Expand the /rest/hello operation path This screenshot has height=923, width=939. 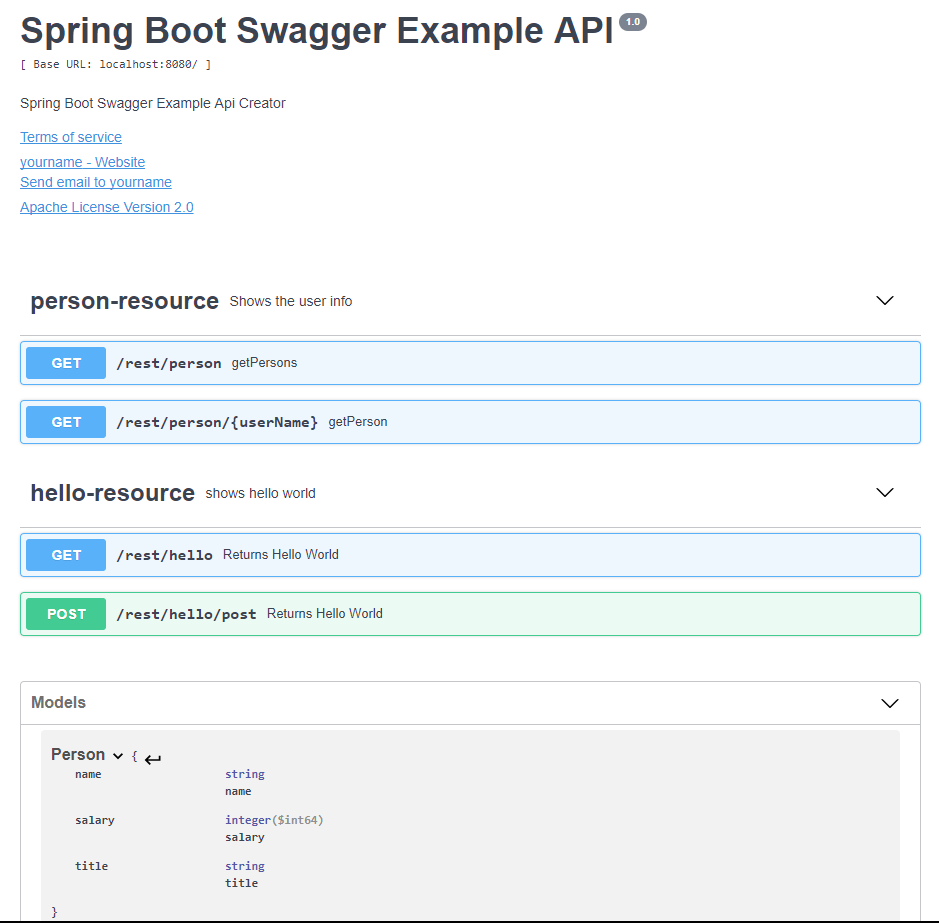164,555
